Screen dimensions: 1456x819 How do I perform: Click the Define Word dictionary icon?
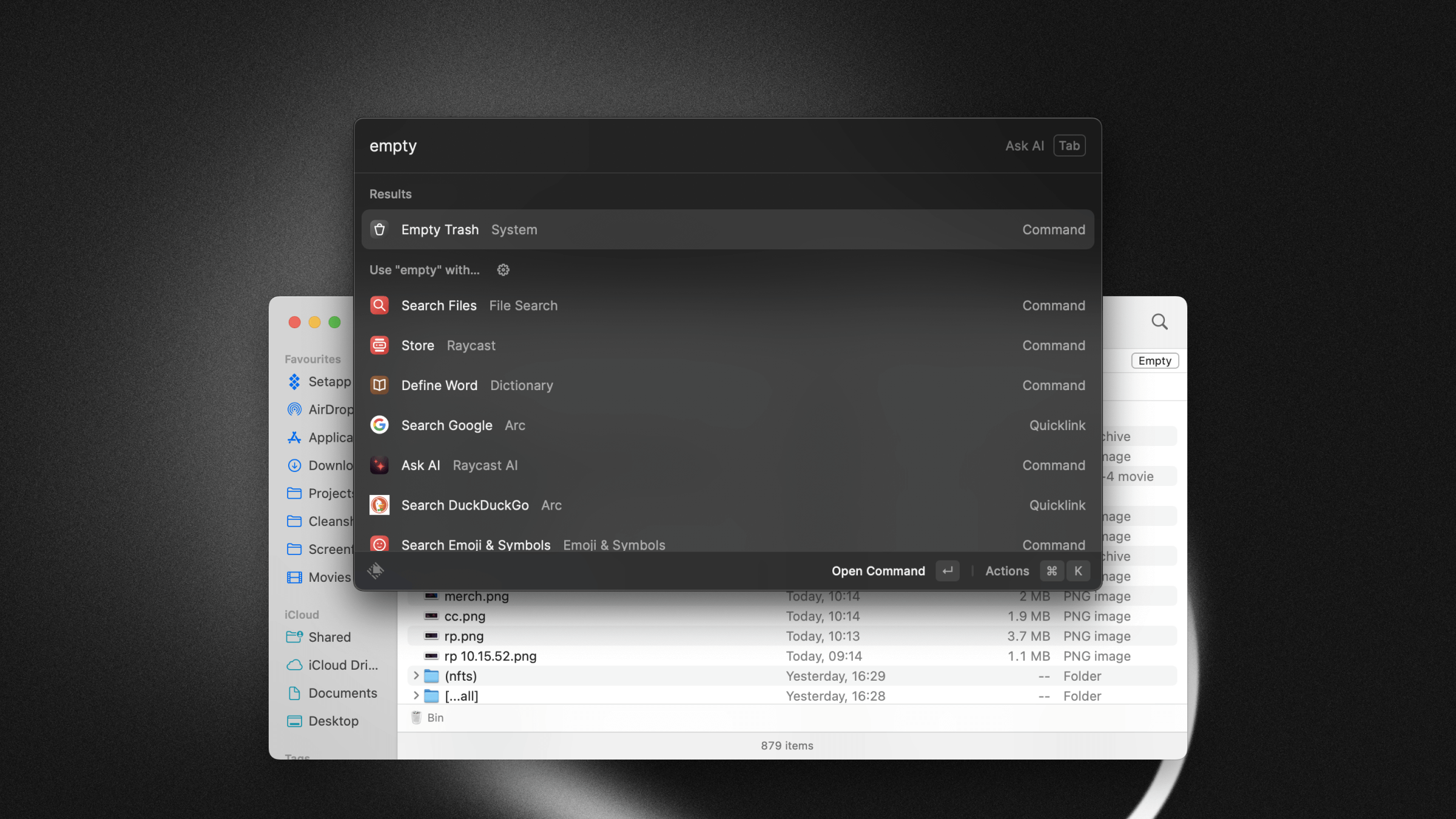point(379,385)
